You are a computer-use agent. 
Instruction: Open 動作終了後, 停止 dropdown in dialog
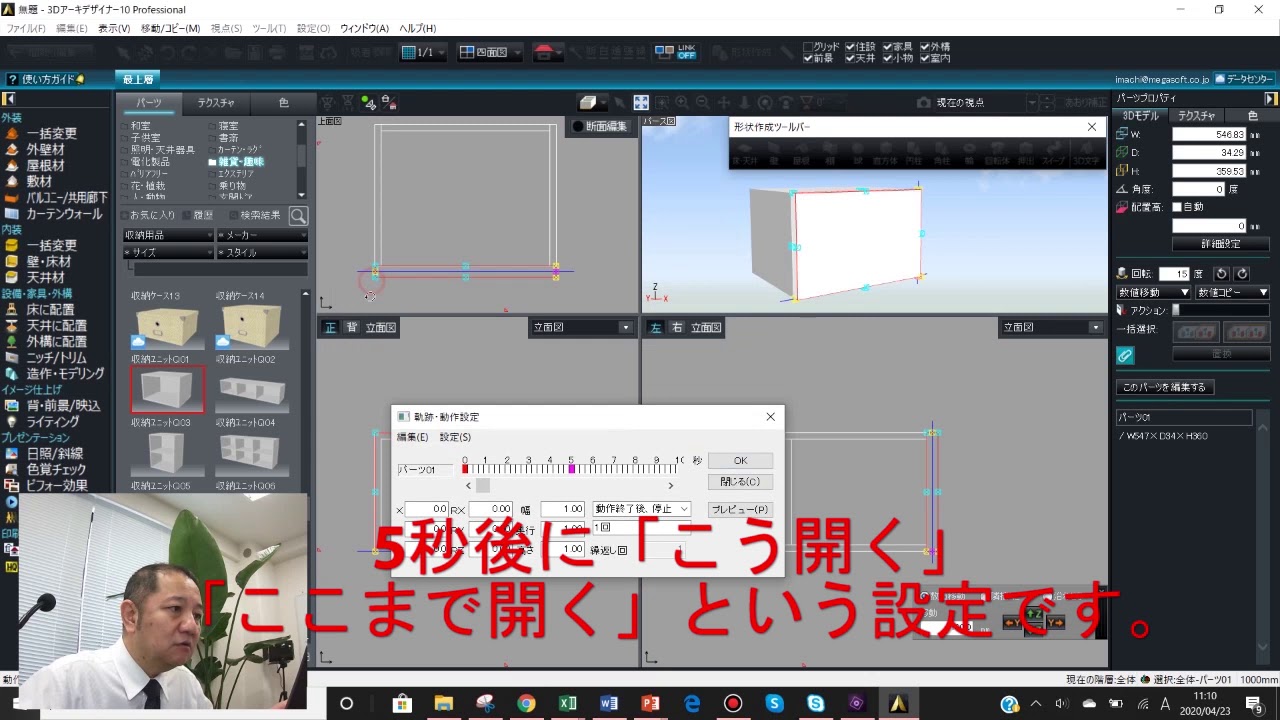[641, 509]
